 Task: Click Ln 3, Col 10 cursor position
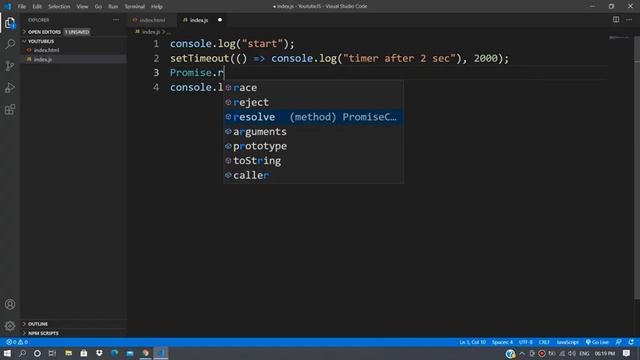pyautogui.click(x=472, y=342)
